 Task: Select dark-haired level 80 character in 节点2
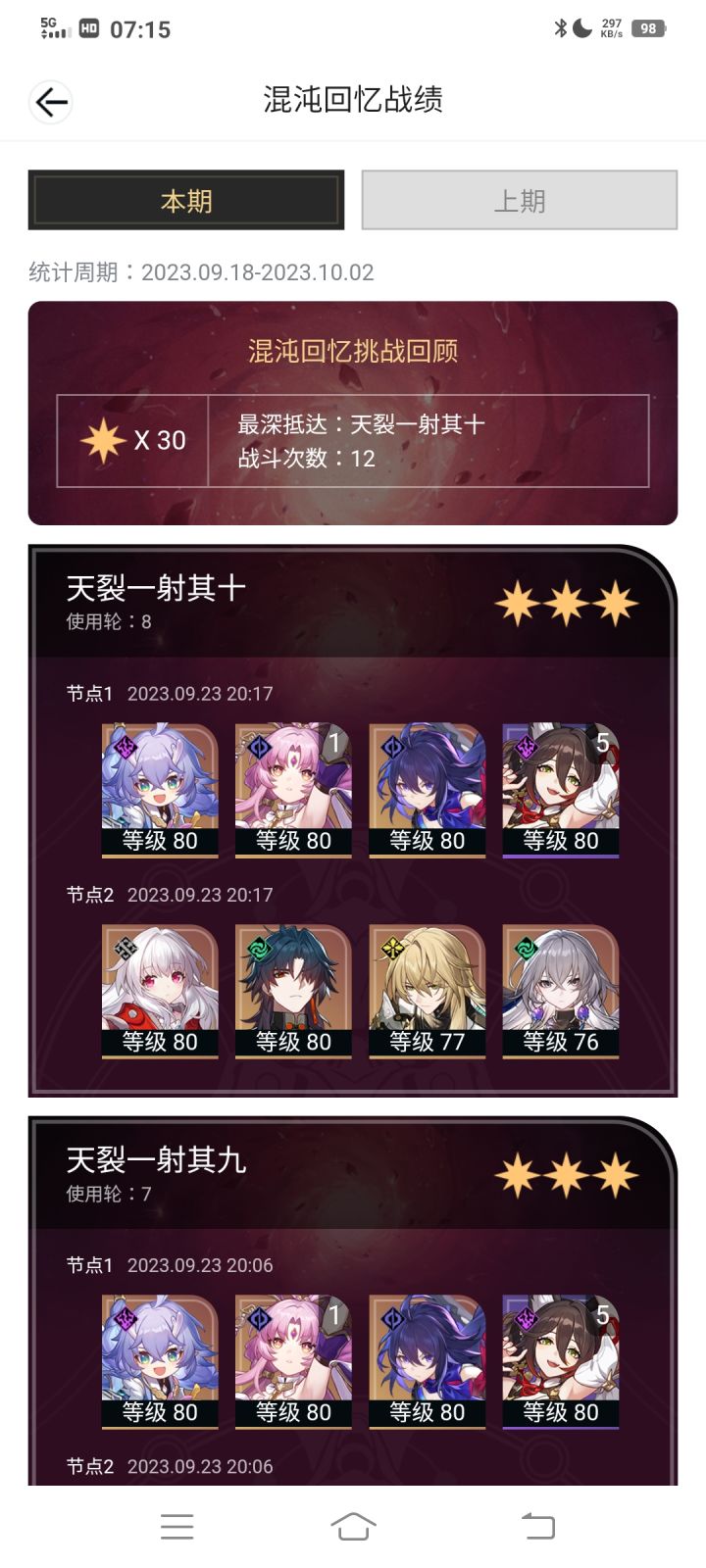click(293, 992)
